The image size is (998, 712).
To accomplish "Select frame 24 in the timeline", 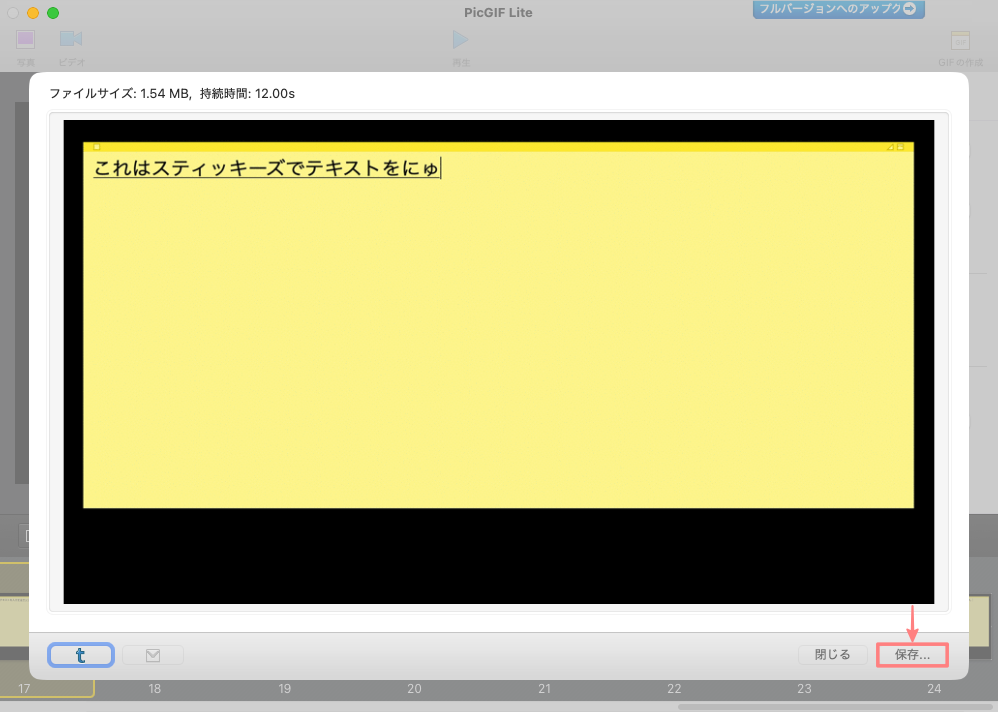I will pyautogui.click(x=934, y=689).
